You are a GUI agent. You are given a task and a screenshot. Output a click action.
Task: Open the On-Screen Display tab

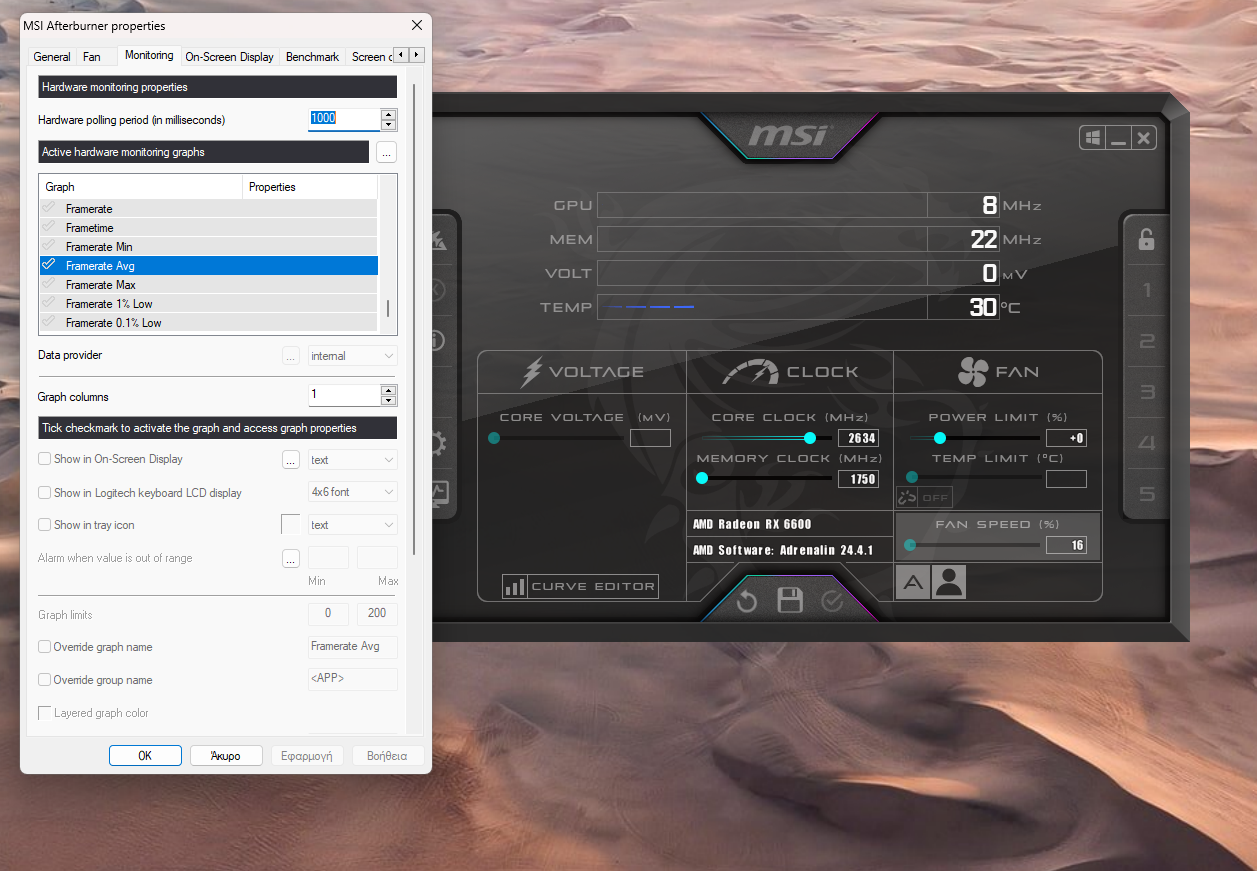tap(229, 57)
